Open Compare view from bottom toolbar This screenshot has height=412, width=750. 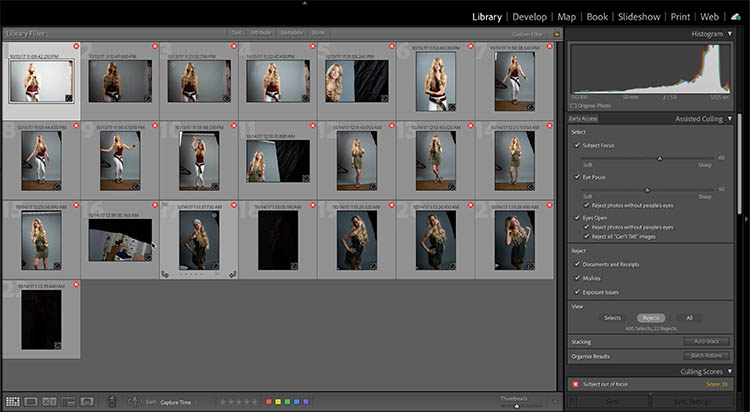pyautogui.click(x=51, y=401)
